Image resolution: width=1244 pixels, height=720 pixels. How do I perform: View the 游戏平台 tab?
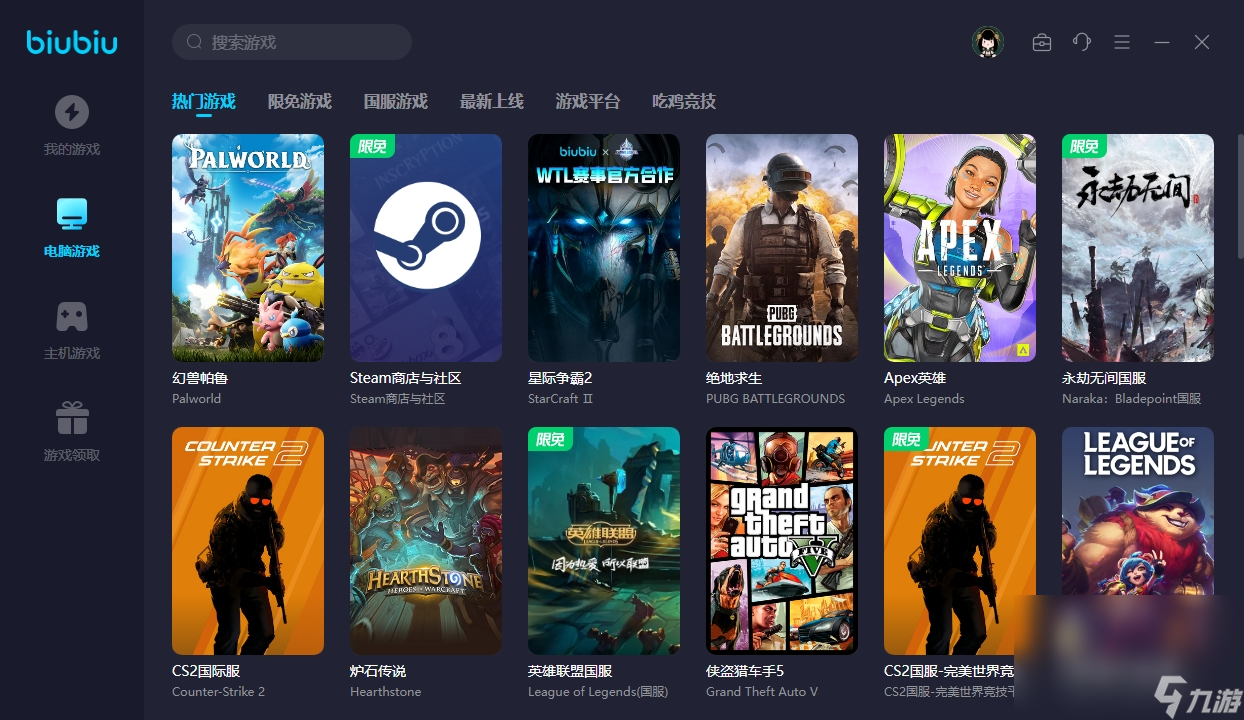[x=588, y=101]
